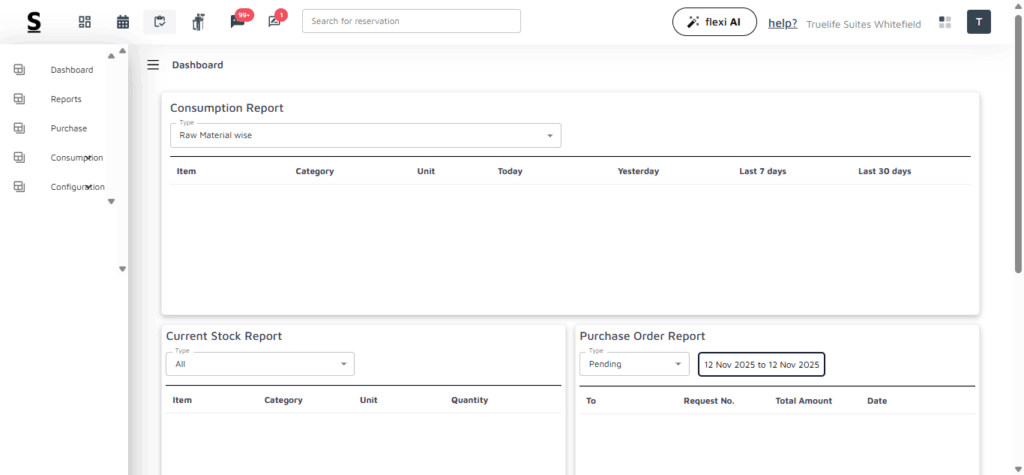Click the flexi AI button

coord(714,22)
